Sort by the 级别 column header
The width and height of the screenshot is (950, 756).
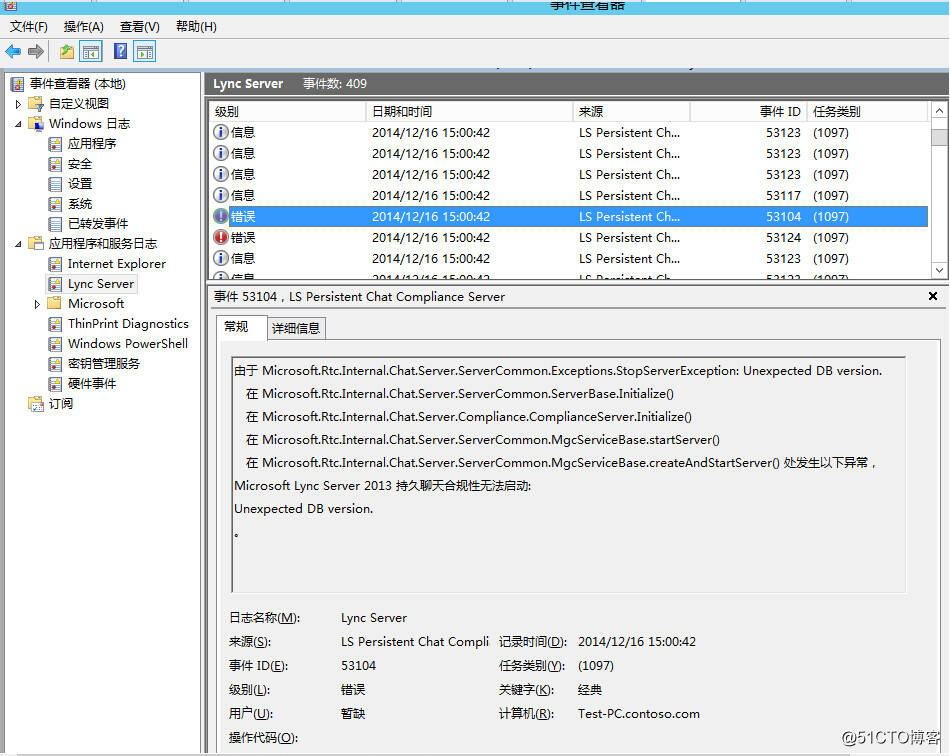287,111
